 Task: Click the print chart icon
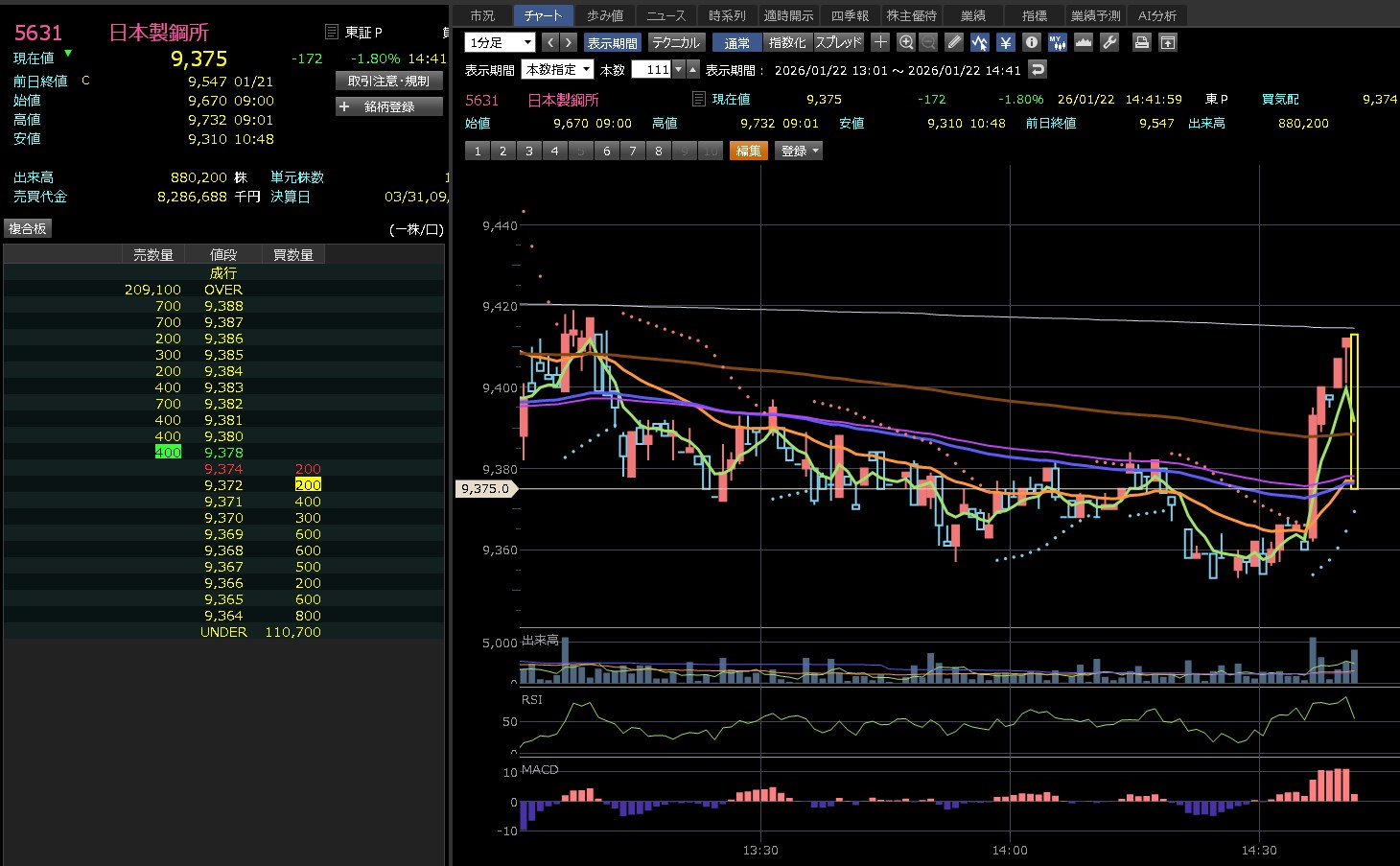[1141, 42]
